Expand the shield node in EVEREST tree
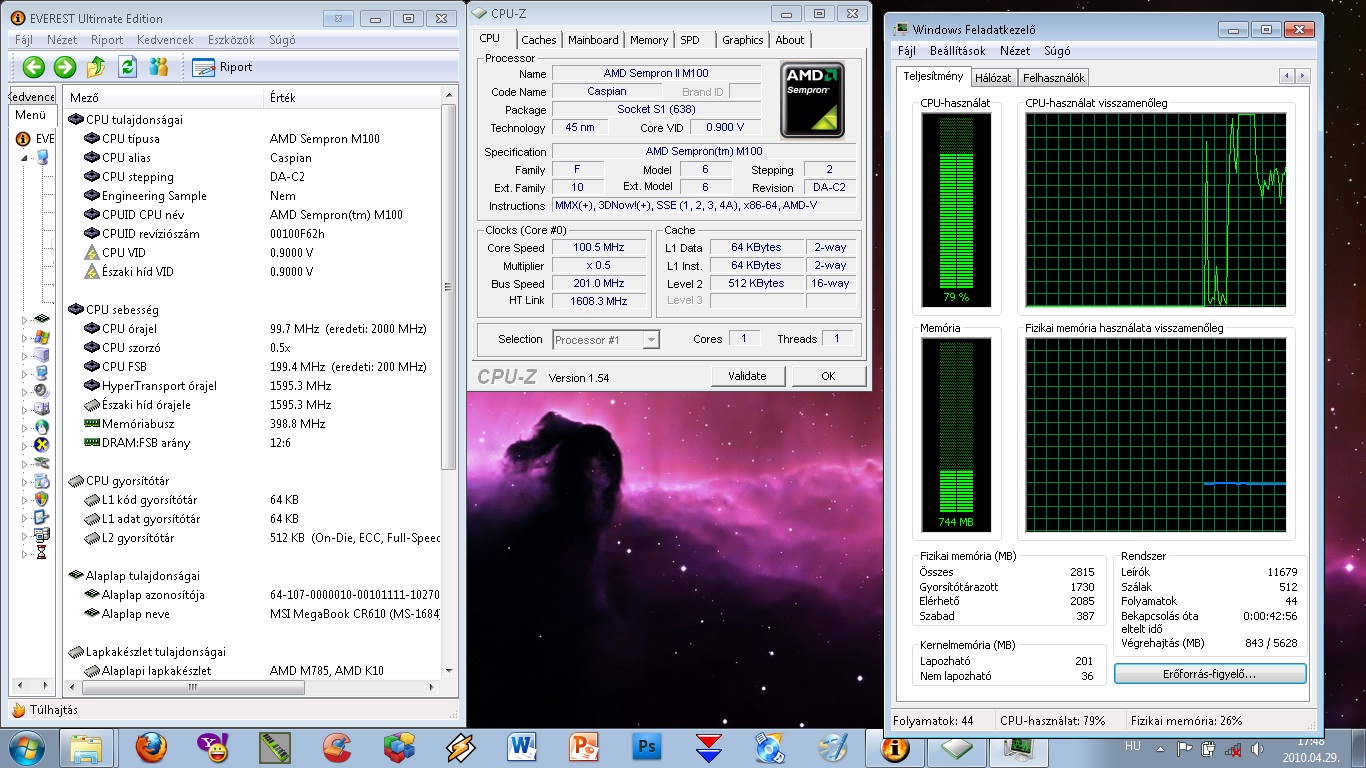The height and width of the screenshot is (768, 1366). 25,498
